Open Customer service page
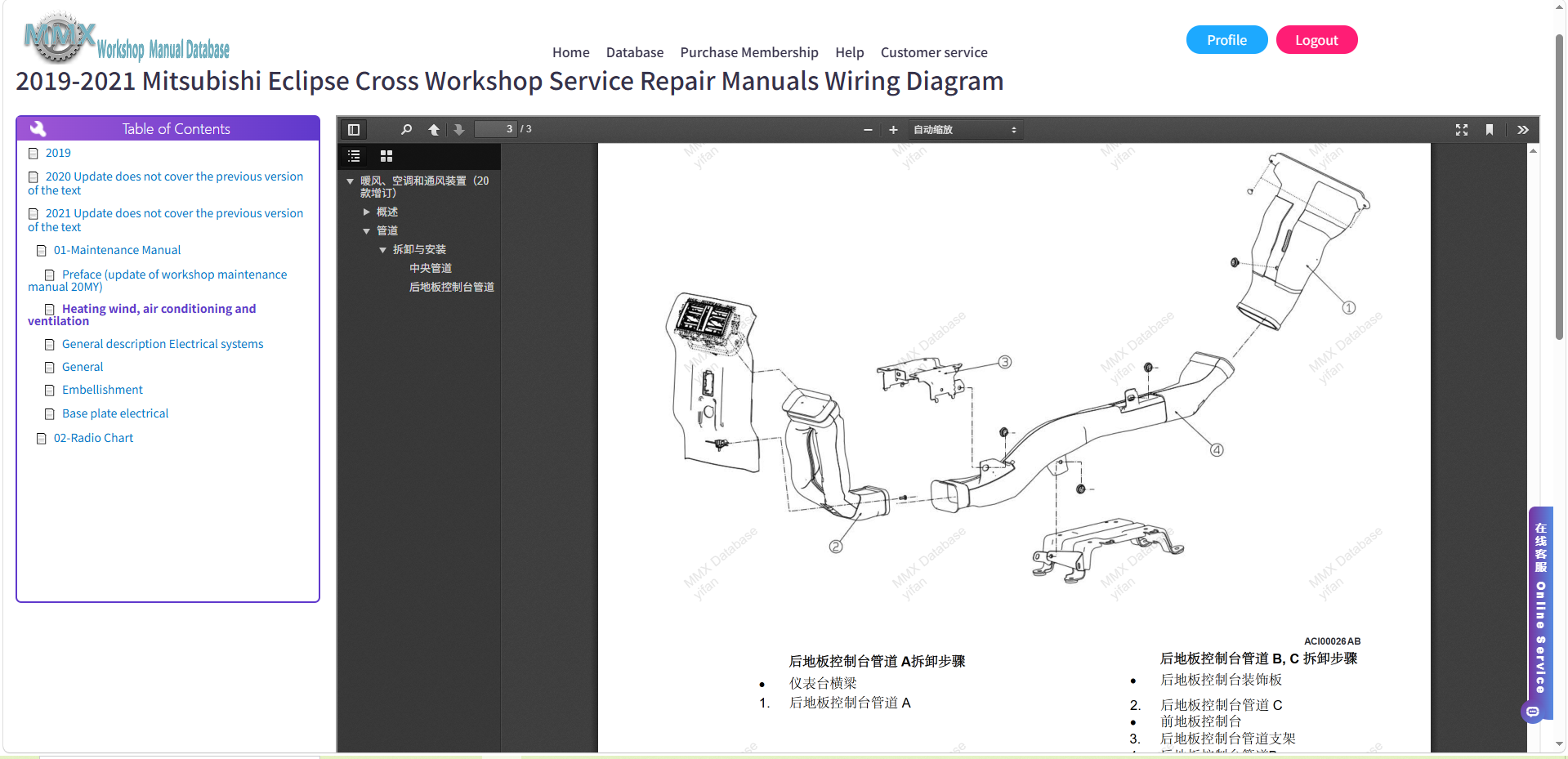 click(934, 52)
